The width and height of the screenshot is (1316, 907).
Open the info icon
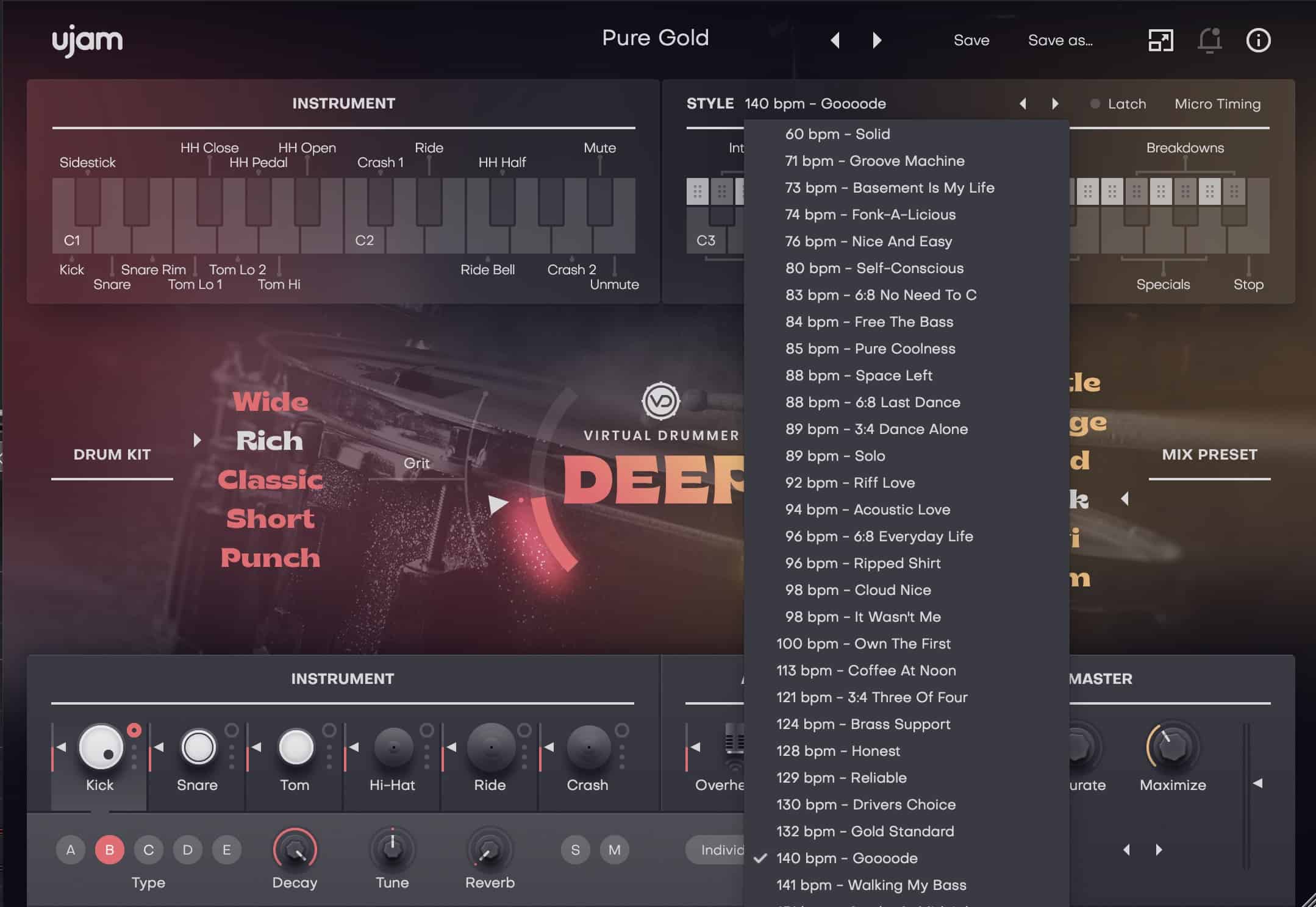1258,40
